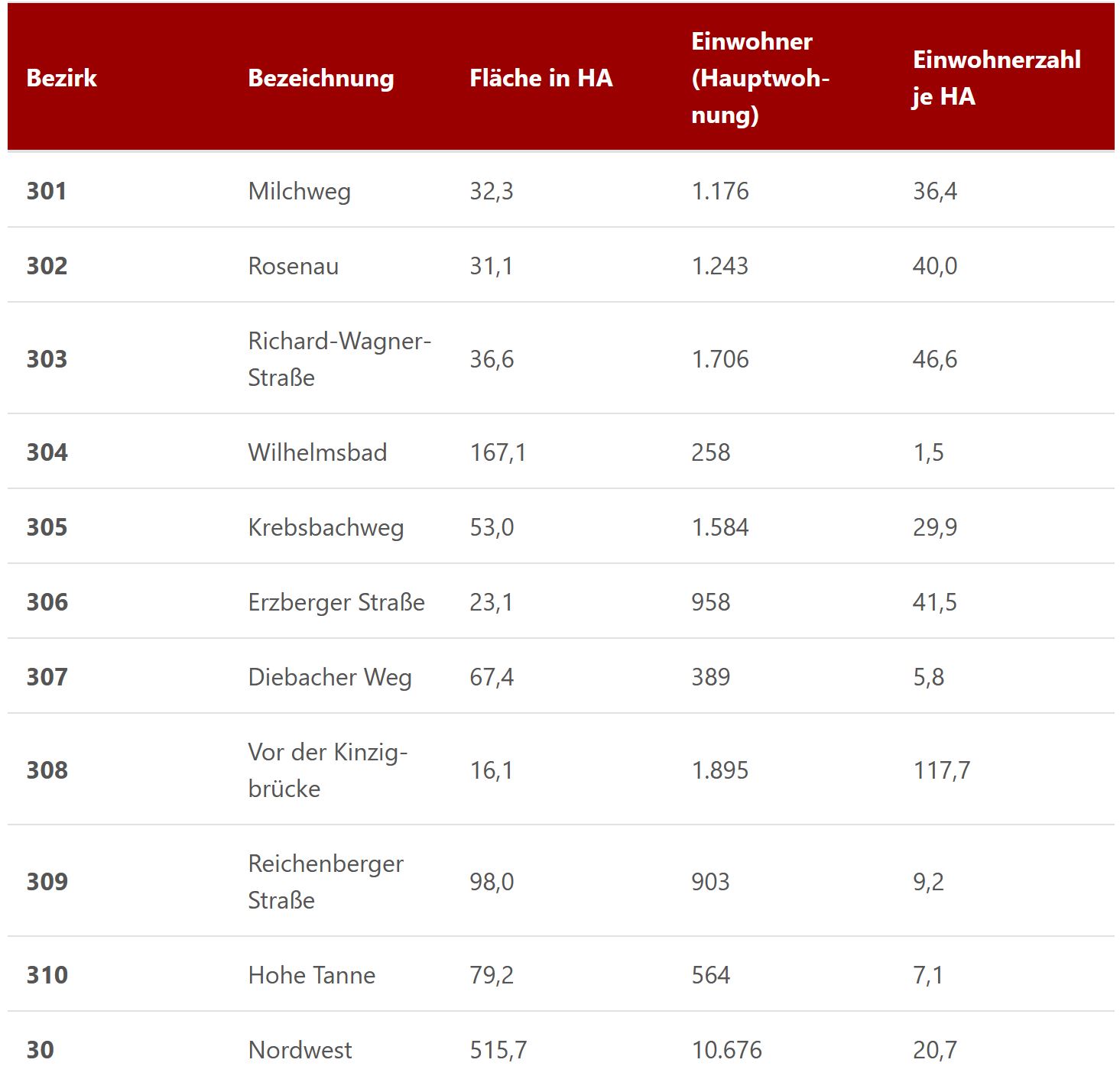
Task: Click the Bezirk column header
Action: [x=62, y=78]
